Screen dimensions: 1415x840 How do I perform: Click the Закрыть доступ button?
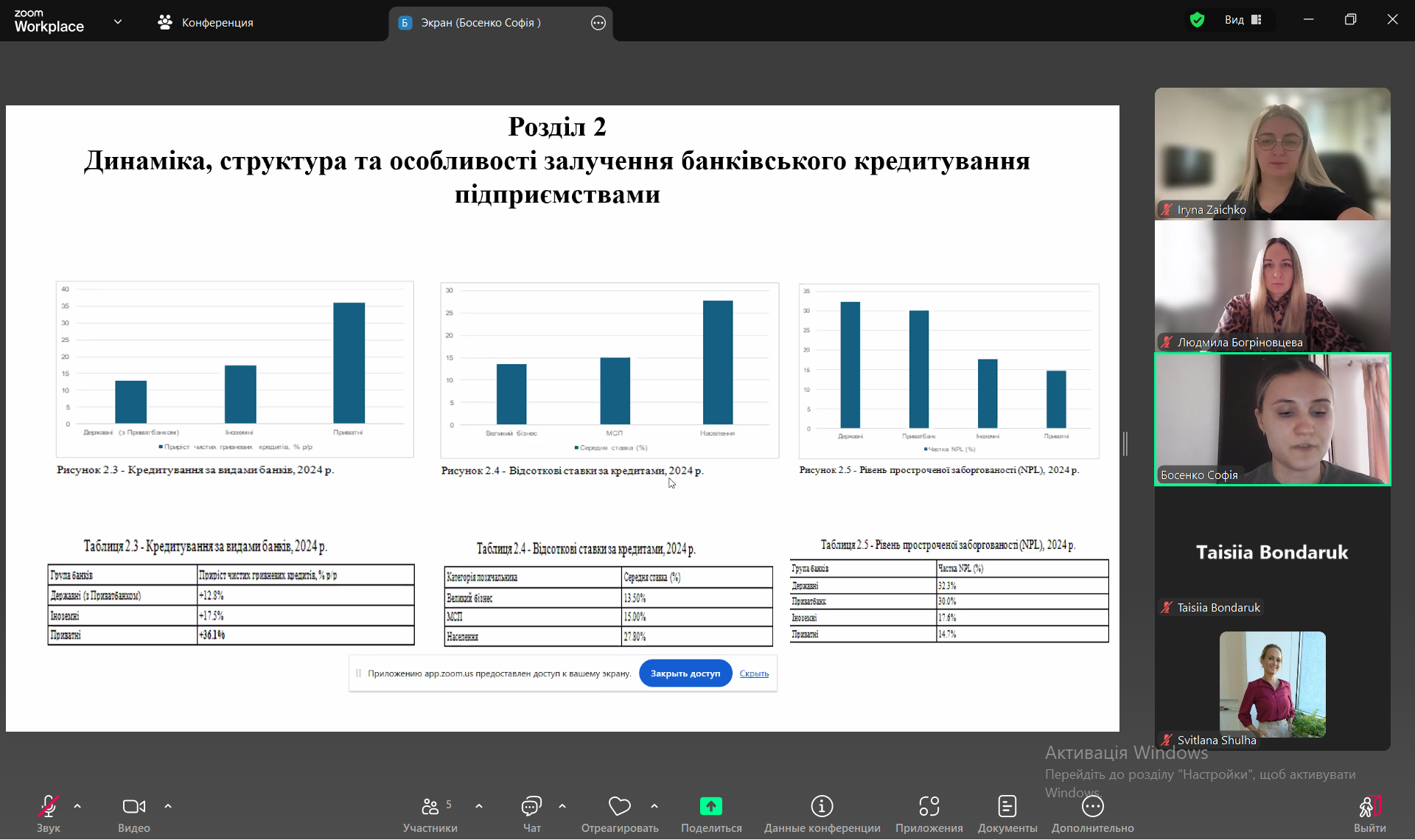[685, 673]
